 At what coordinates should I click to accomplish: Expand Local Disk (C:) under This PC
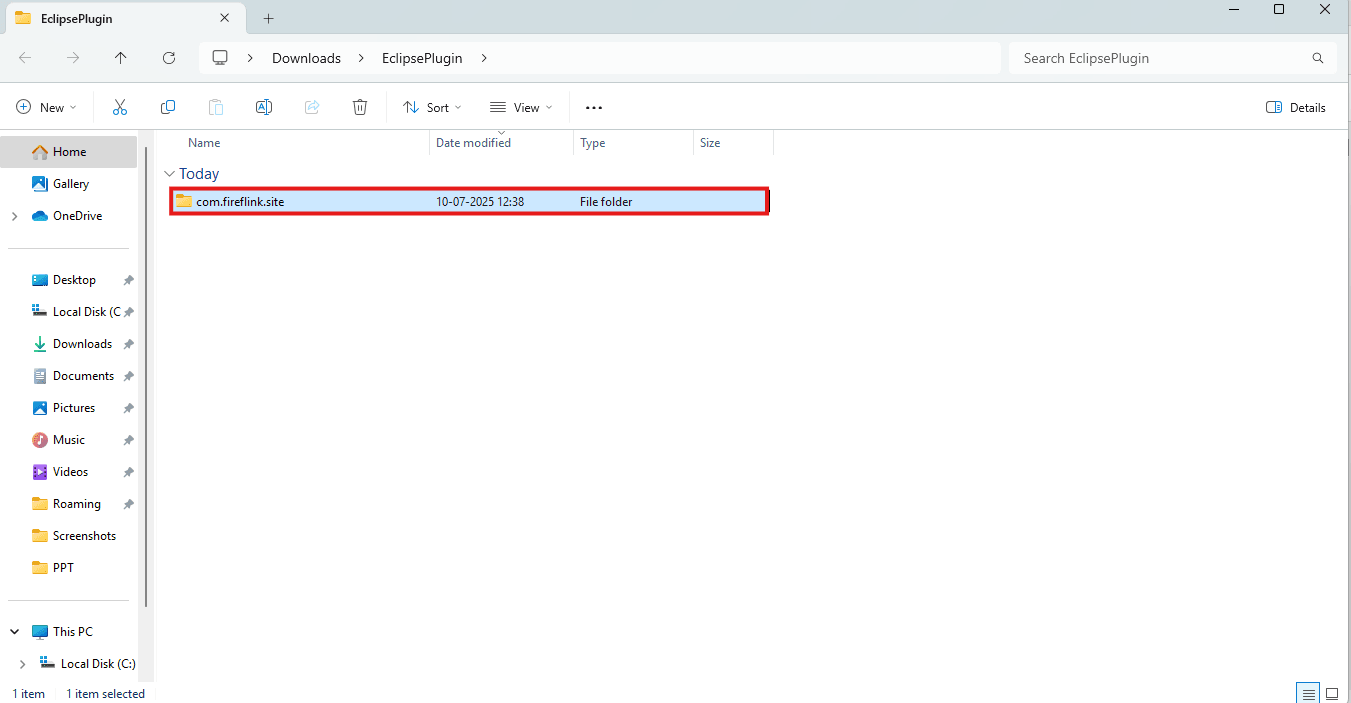click(22, 664)
